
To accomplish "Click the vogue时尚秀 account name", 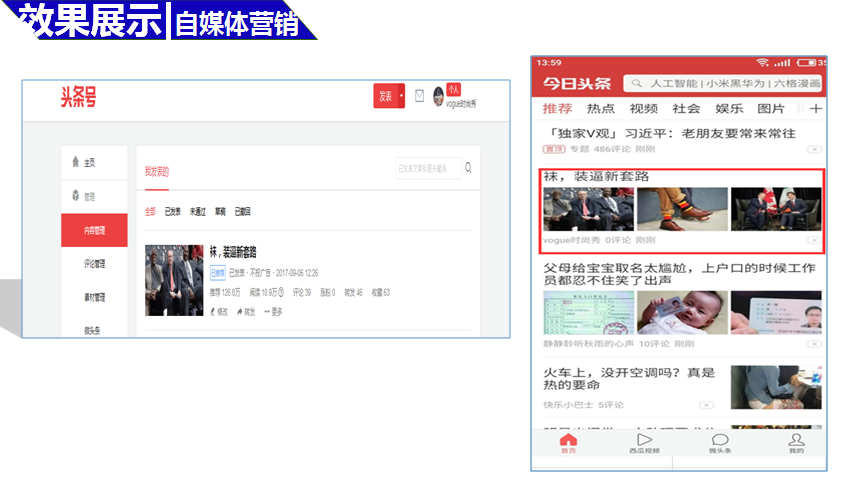I will [x=461, y=104].
